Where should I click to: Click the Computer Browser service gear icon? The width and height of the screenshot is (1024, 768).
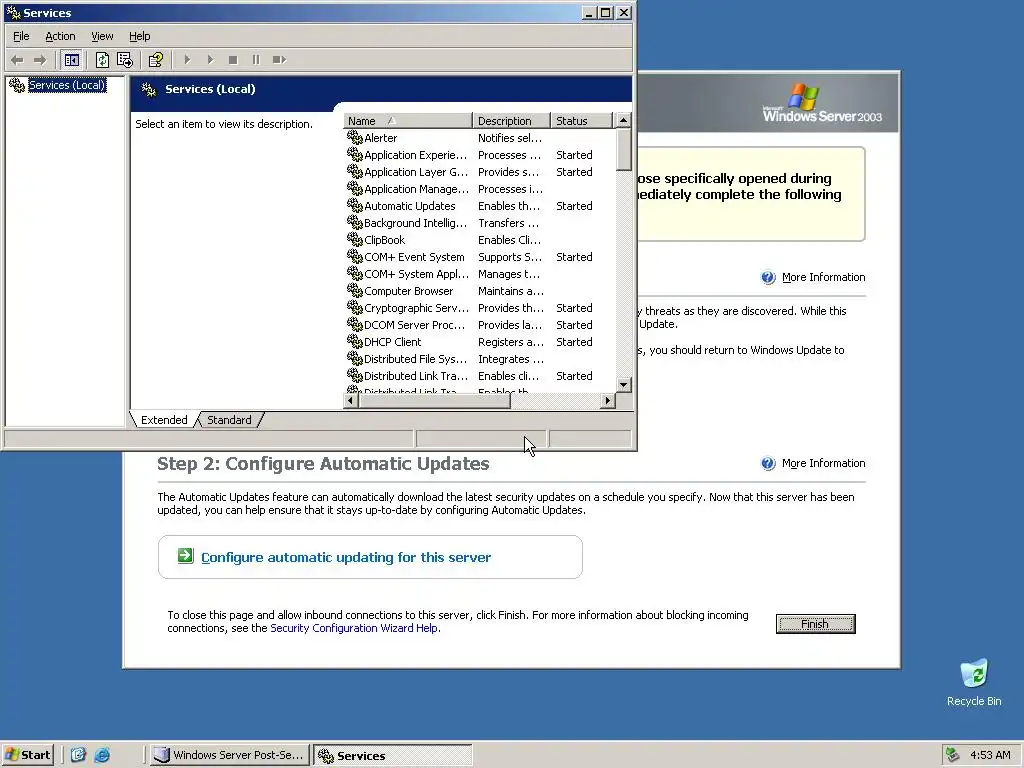coord(355,291)
